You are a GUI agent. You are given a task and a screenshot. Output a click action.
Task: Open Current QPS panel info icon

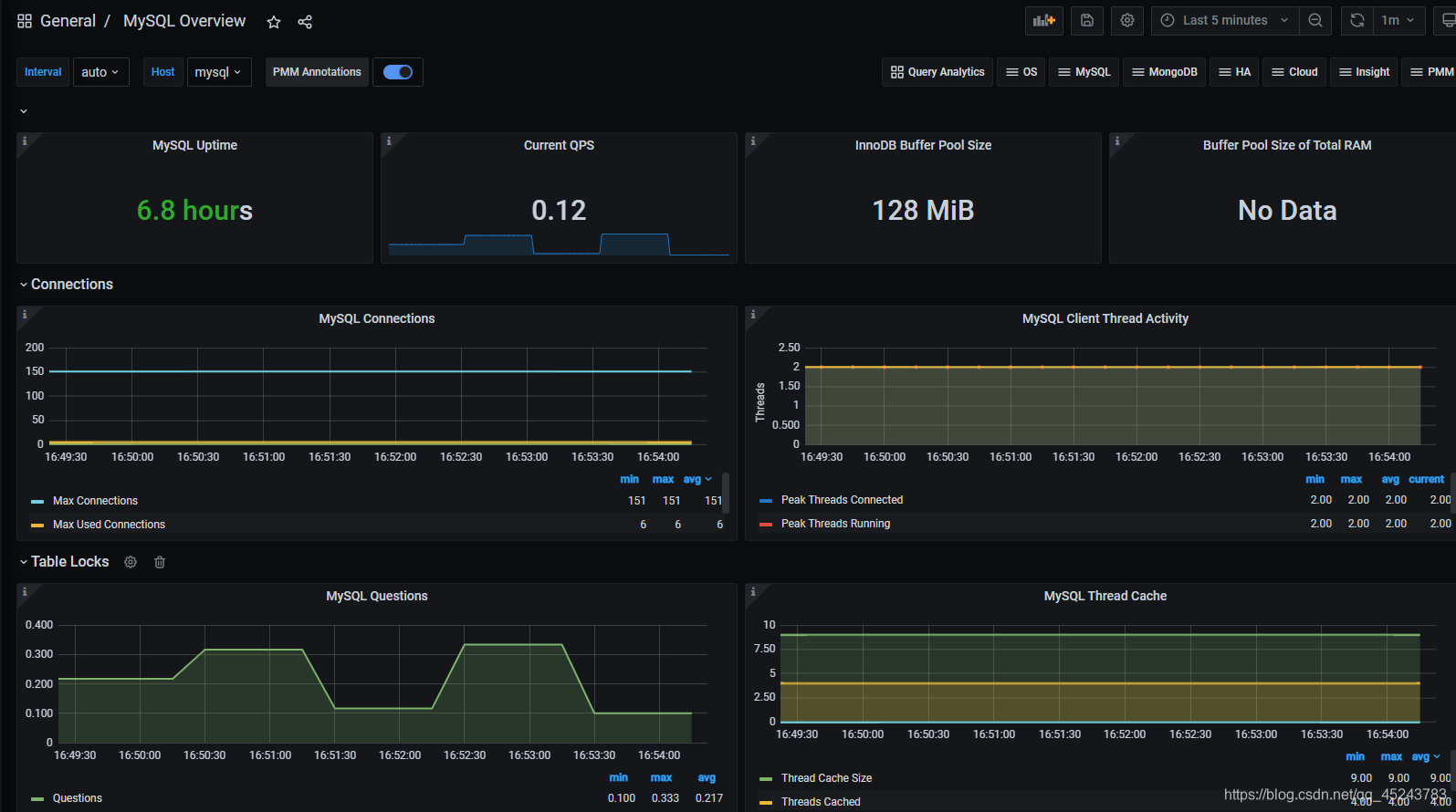pos(389,141)
